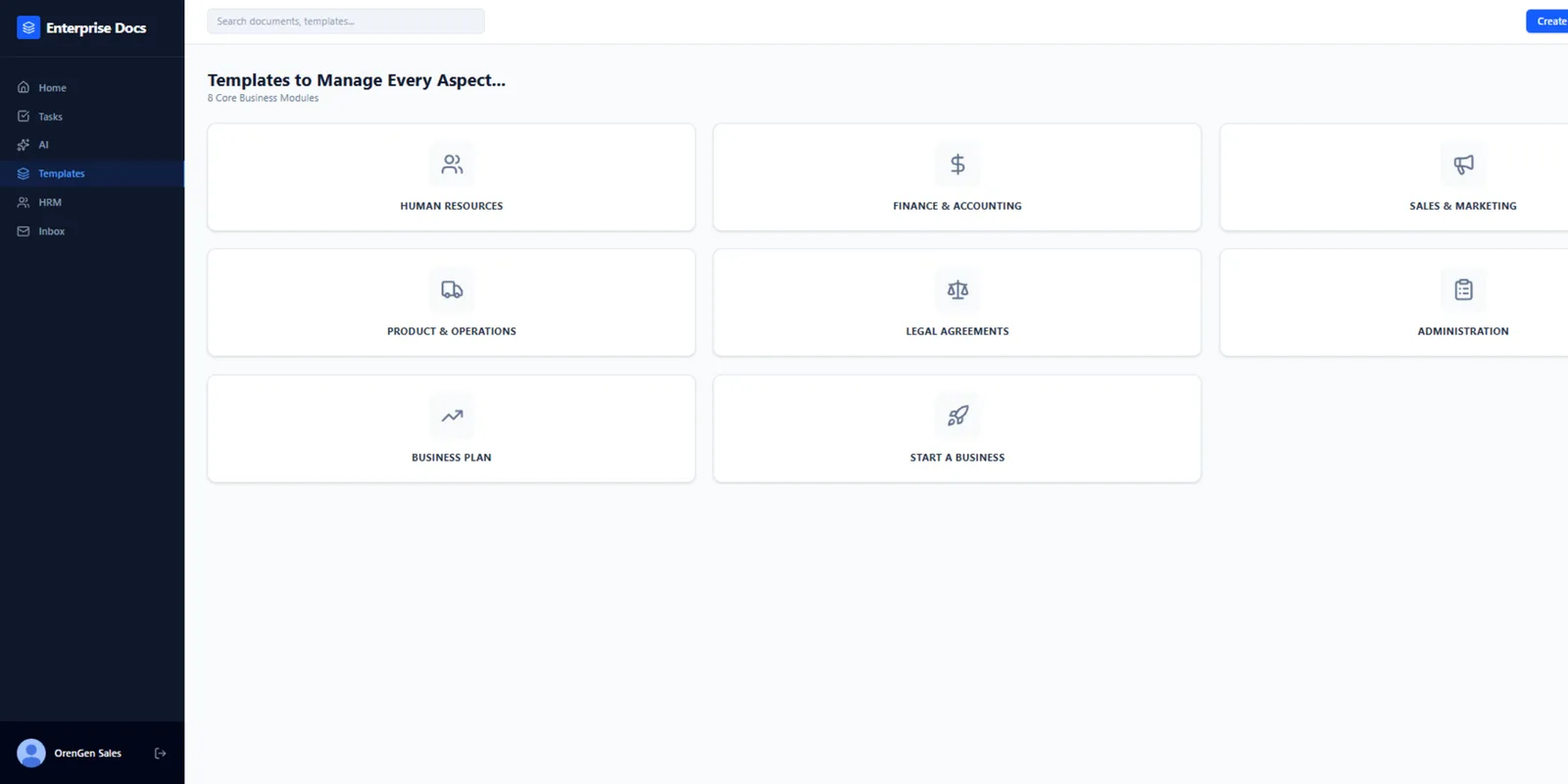Click the logout icon beside OrenGen Sales
Screen dimensions: 1568x784
161,753
